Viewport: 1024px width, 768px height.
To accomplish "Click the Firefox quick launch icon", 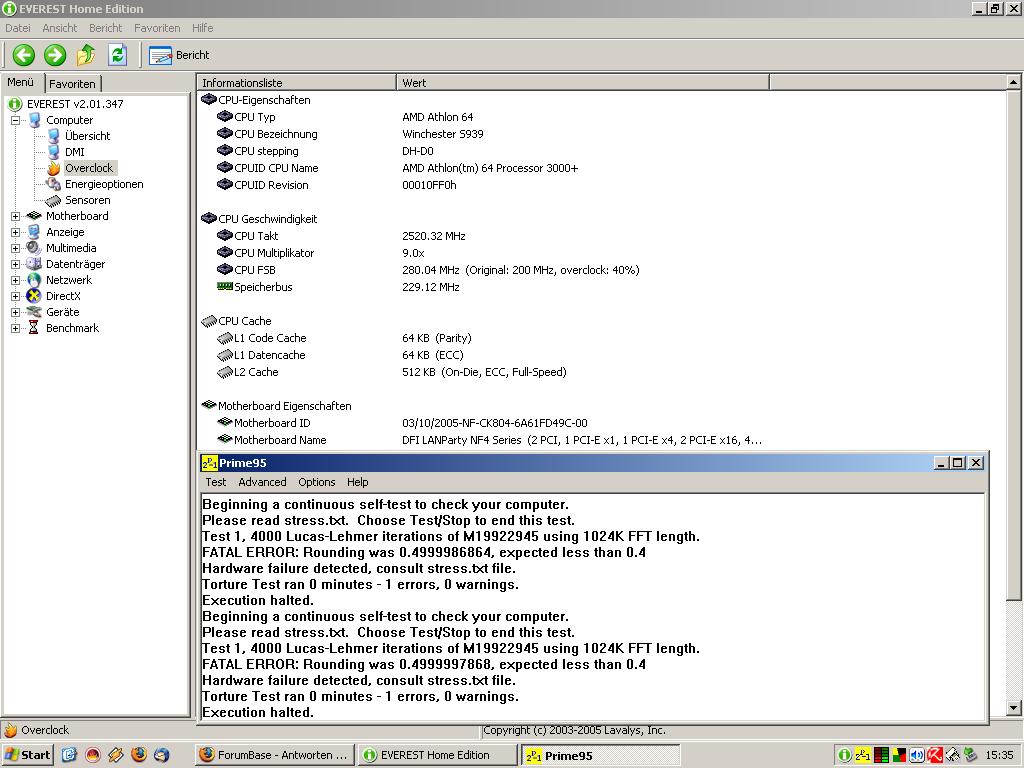I will 138,755.
